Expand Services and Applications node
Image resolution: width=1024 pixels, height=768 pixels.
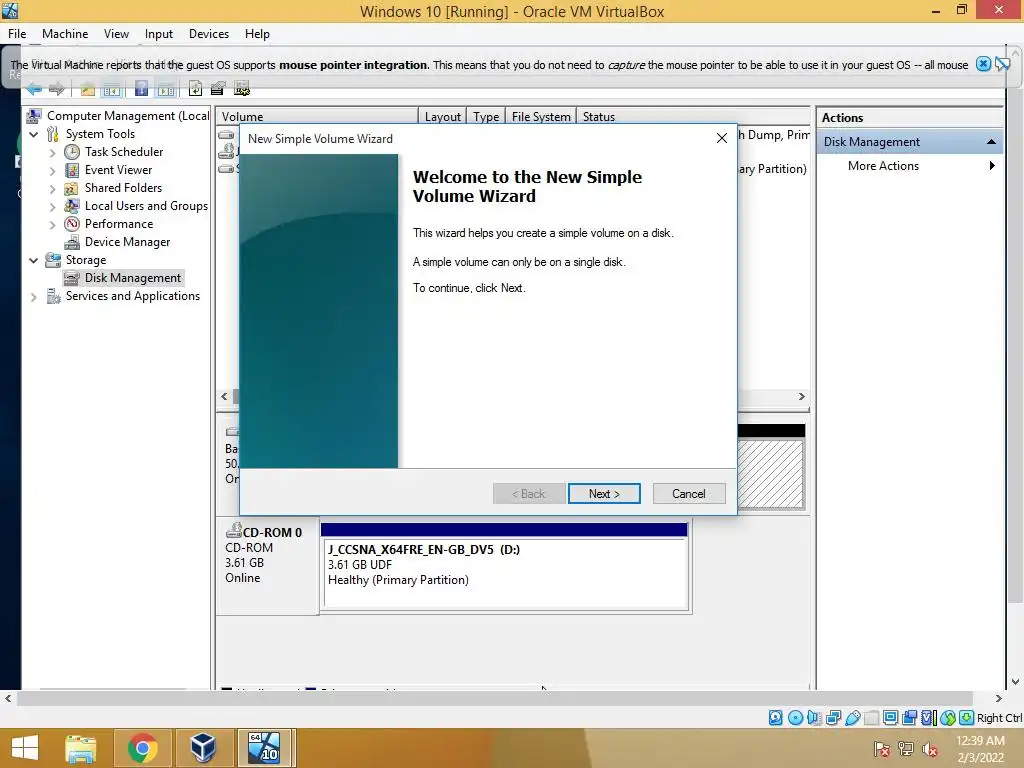coord(33,296)
